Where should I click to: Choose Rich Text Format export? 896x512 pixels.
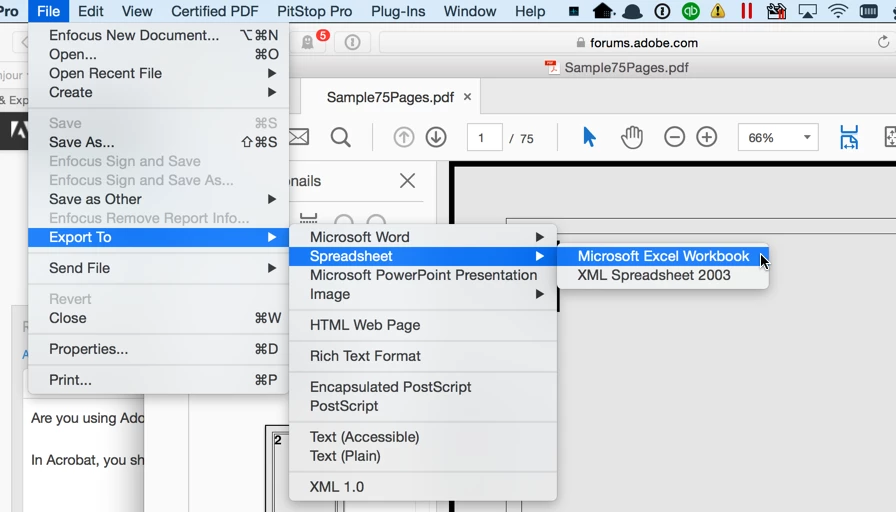pyautogui.click(x=423, y=356)
